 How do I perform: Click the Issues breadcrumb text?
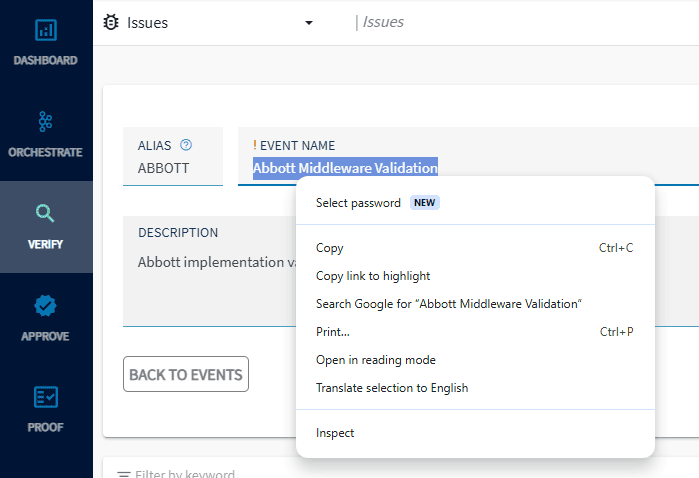coord(383,22)
